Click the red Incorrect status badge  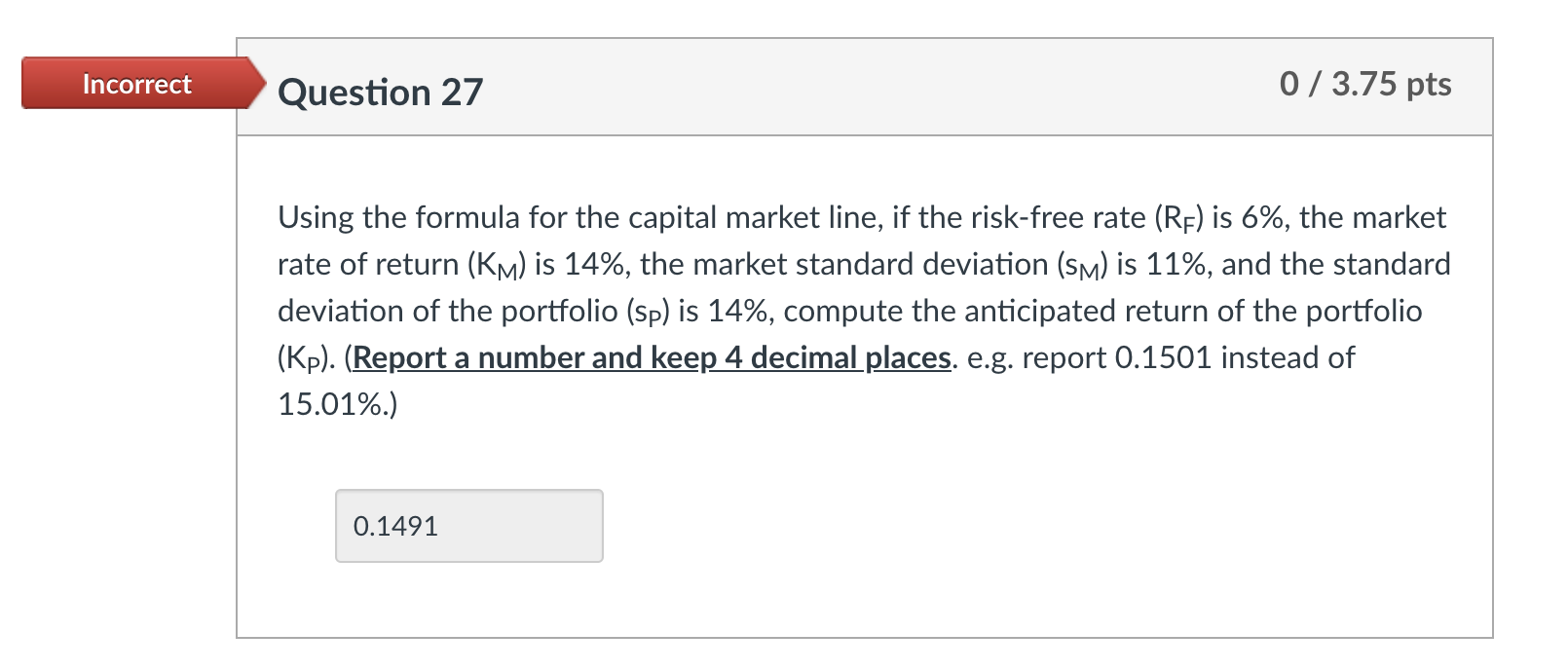[136, 85]
